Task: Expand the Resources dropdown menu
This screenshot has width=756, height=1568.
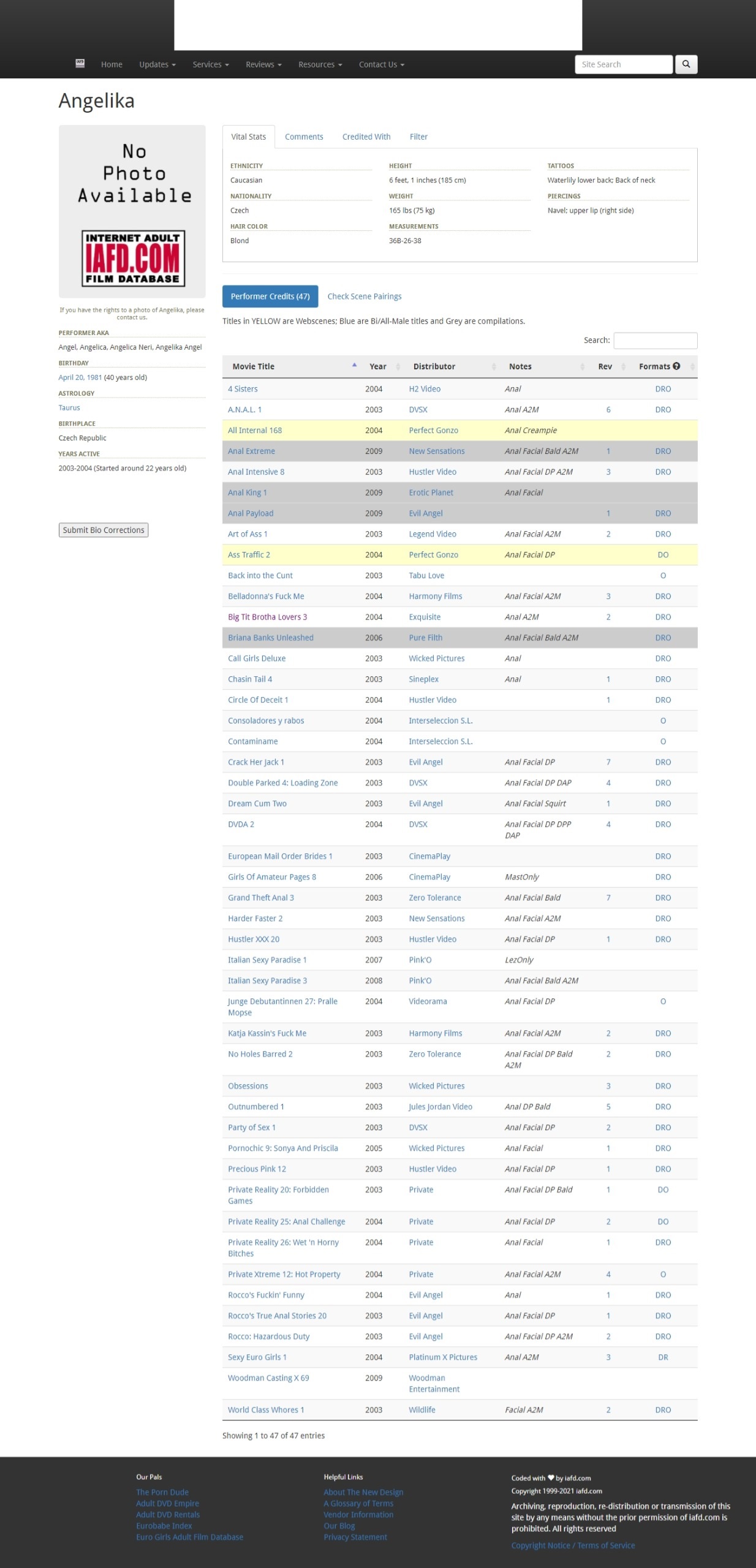Action: (x=320, y=64)
